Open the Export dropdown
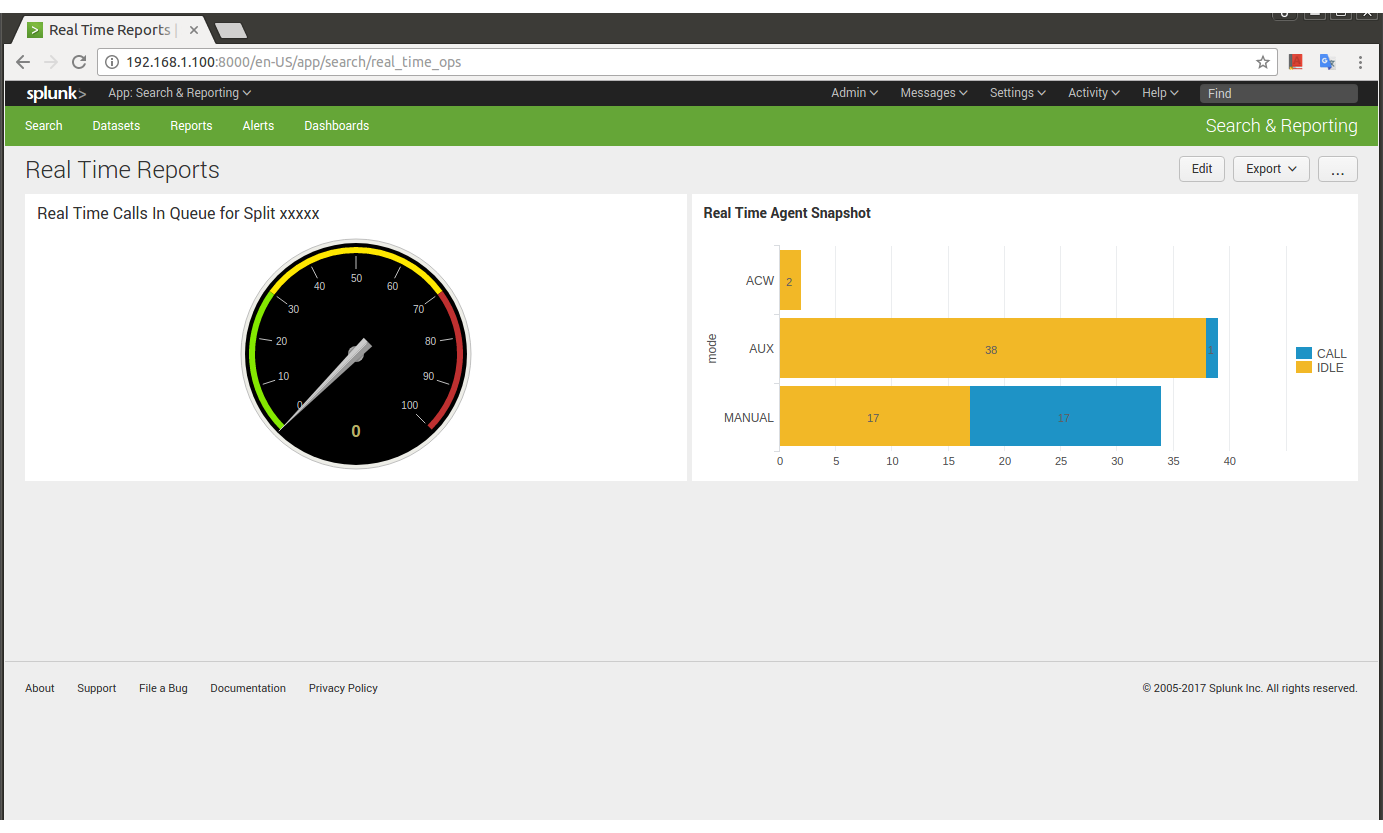Viewport: 1383px width, 833px height. coord(1270,169)
